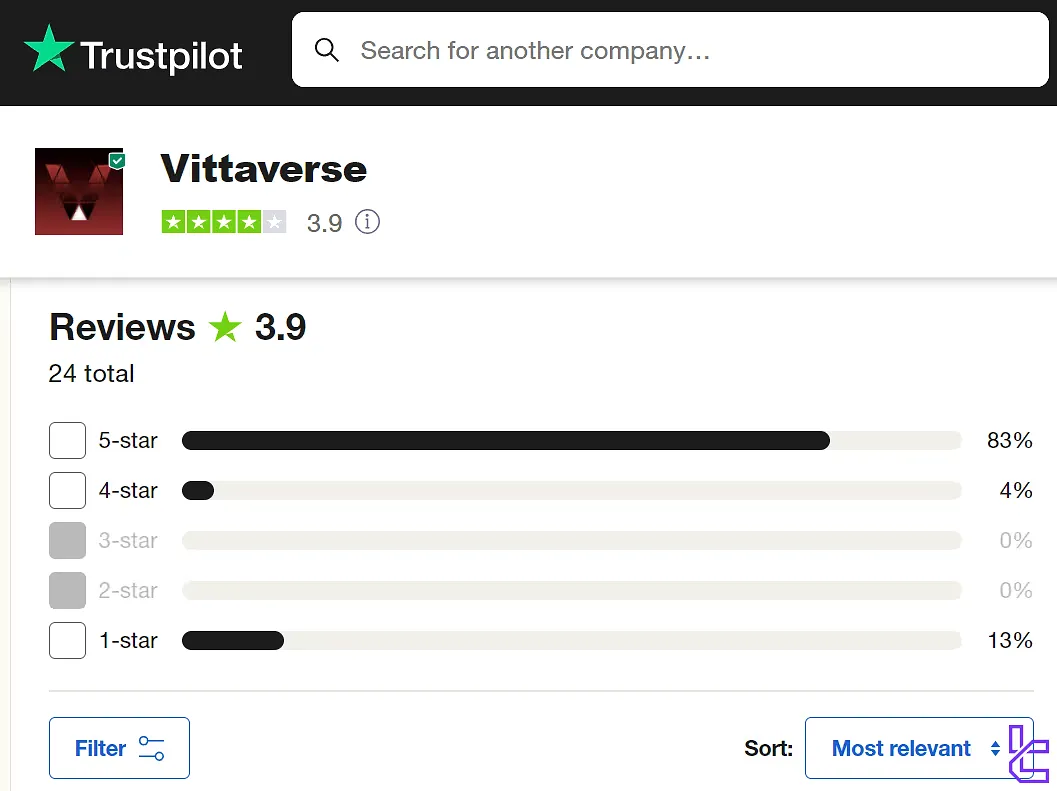Click the verified checkmark badge on logo
The height and width of the screenshot is (791, 1057).
click(x=117, y=160)
